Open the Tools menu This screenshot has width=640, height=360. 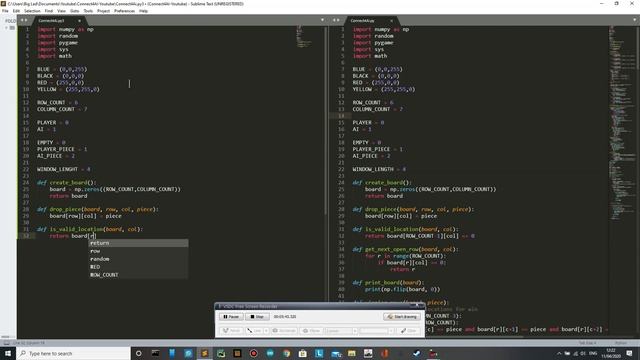(88, 11)
